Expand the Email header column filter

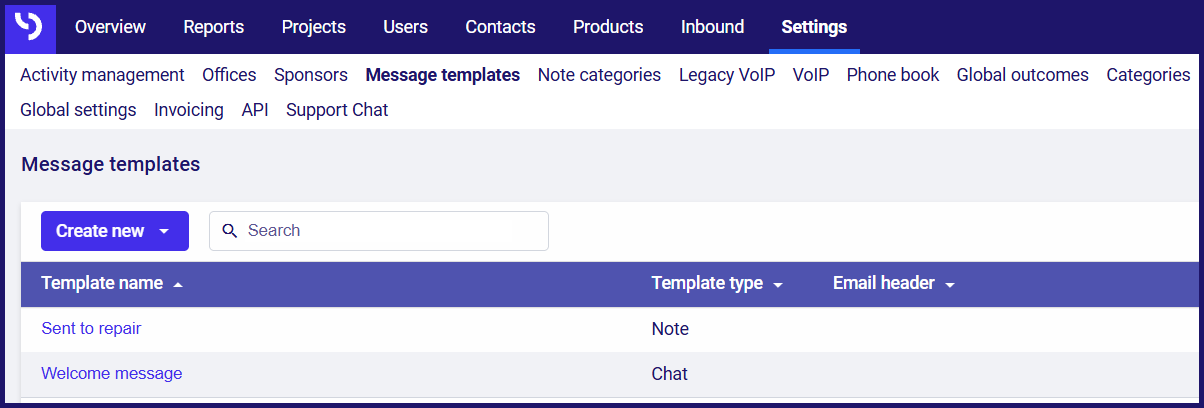(949, 285)
